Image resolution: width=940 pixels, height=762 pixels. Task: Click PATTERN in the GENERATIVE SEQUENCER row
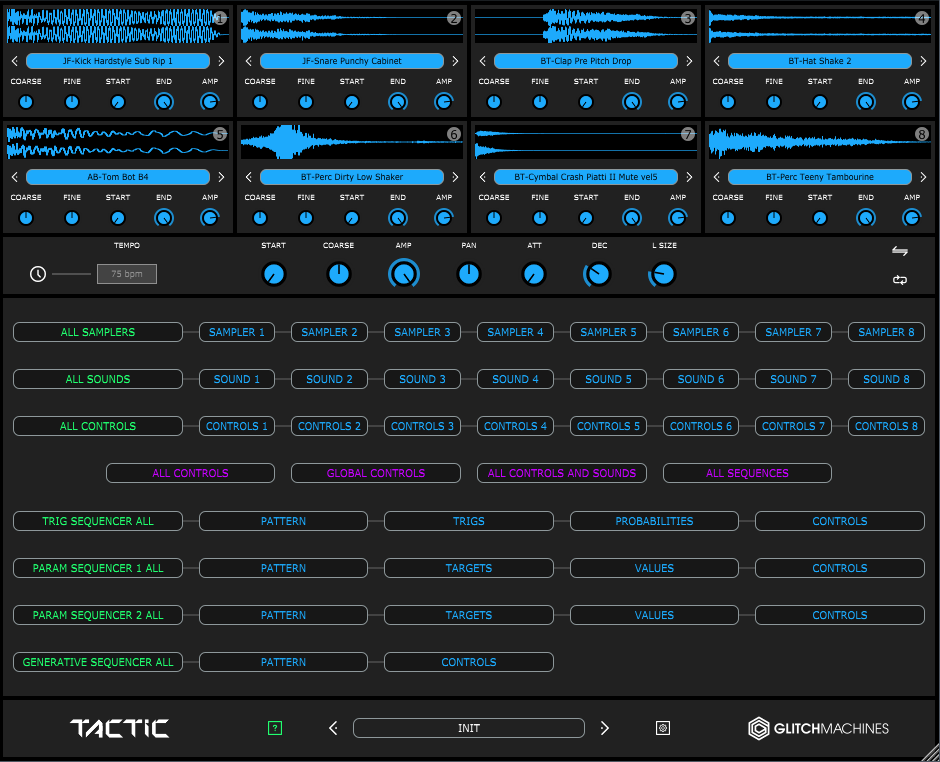tap(283, 662)
